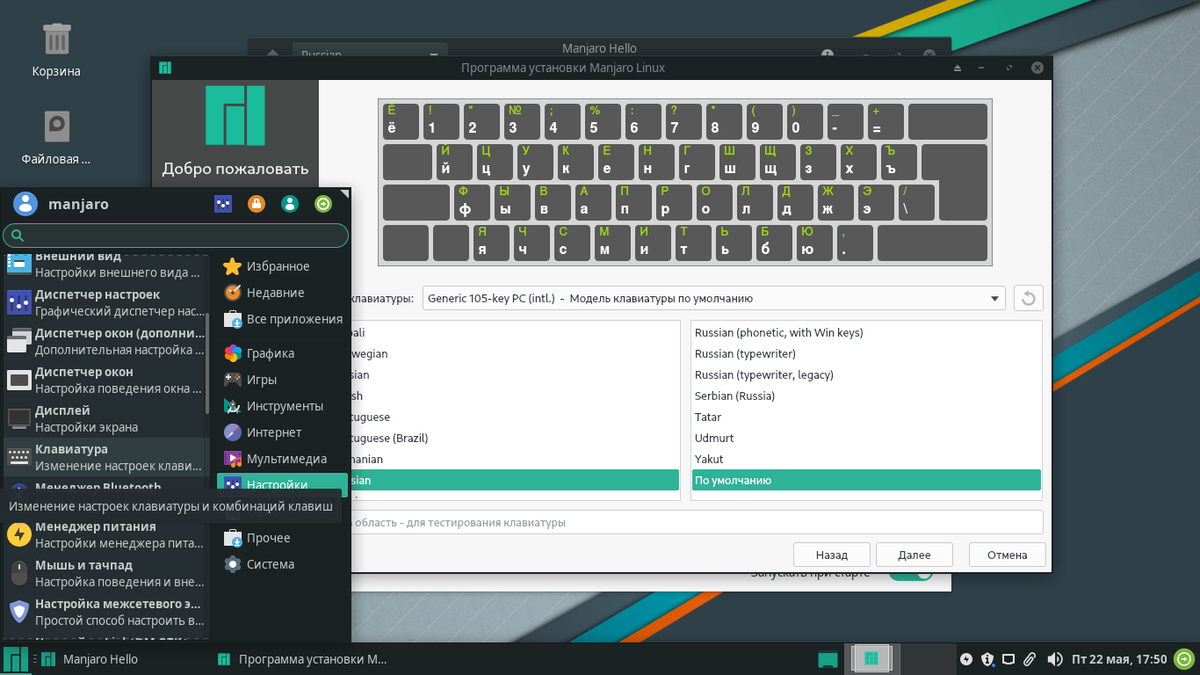
Task: Click the Отмена button
Action: coord(1007,555)
